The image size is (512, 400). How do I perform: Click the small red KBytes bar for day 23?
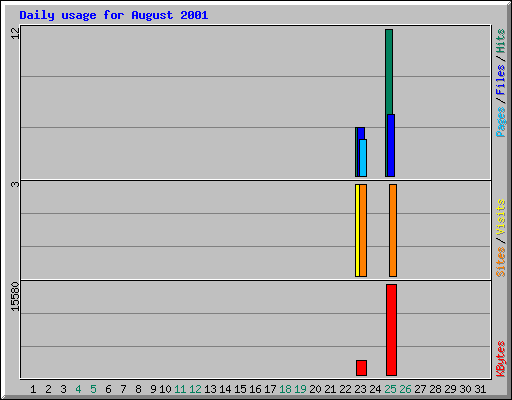pos(361,368)
